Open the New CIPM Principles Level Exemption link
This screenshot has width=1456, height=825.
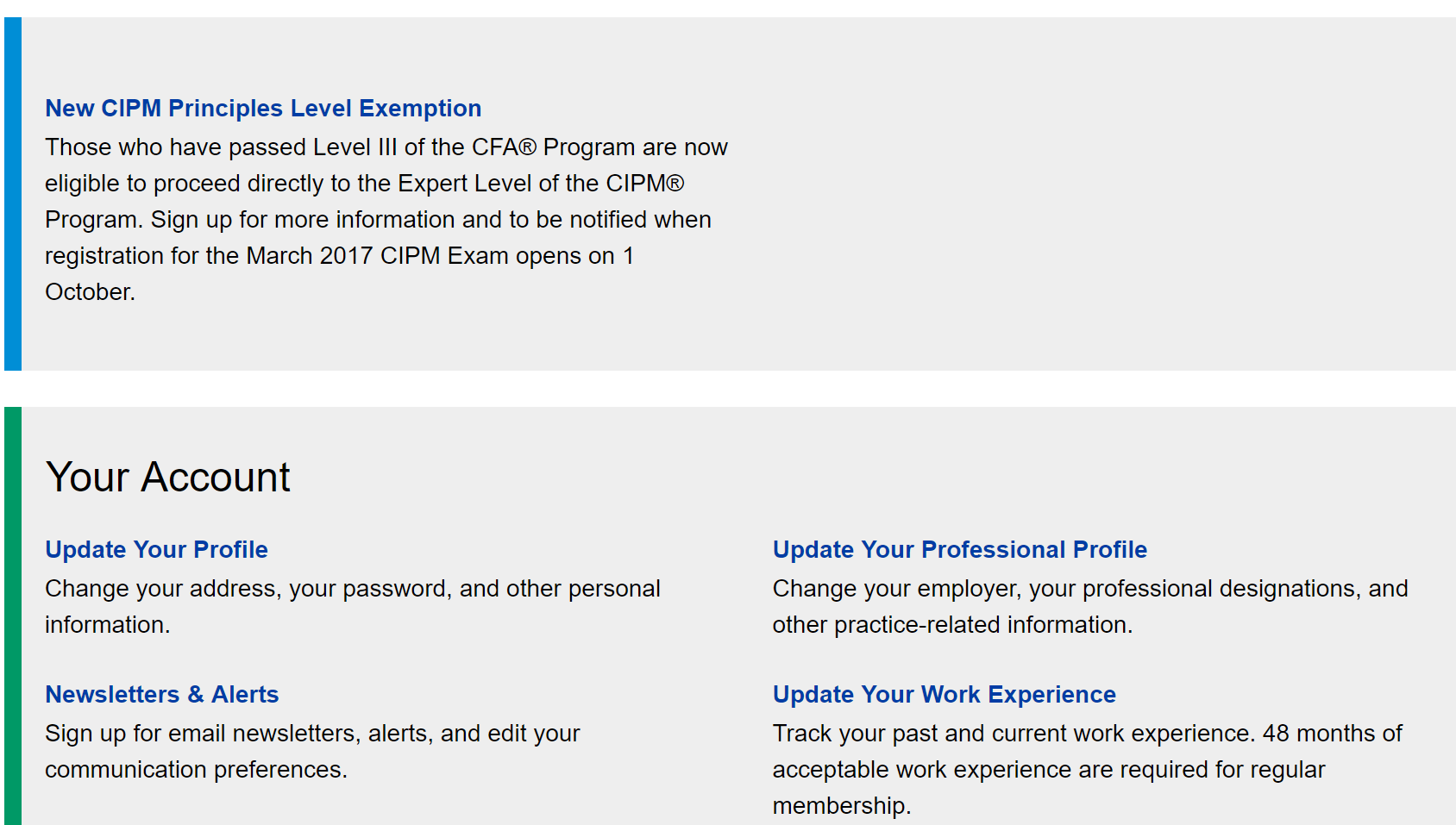pyautogui.click(x=263, y=109)
